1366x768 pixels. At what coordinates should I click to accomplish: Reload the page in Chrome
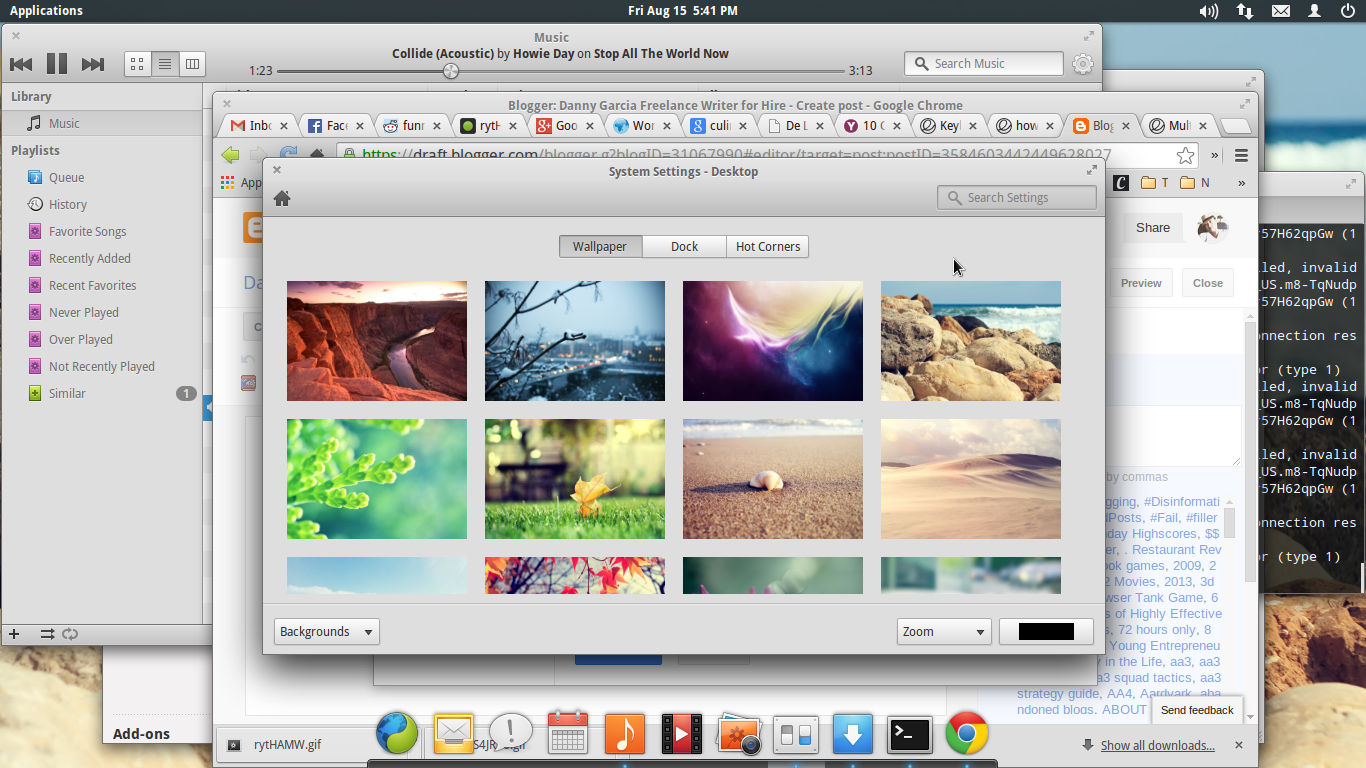[x=288, y=155]
